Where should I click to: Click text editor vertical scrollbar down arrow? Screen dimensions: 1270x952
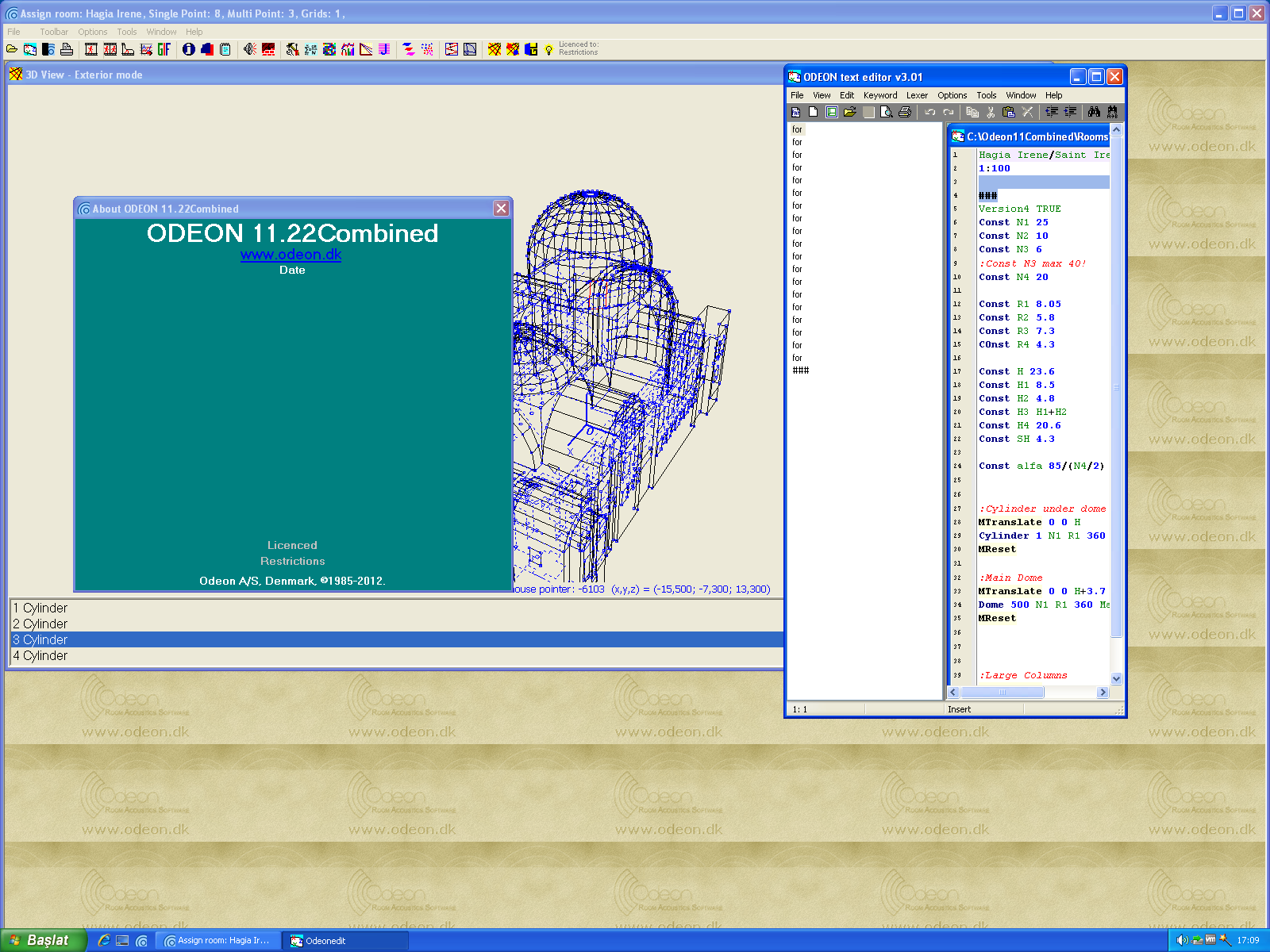point(1116,678)
